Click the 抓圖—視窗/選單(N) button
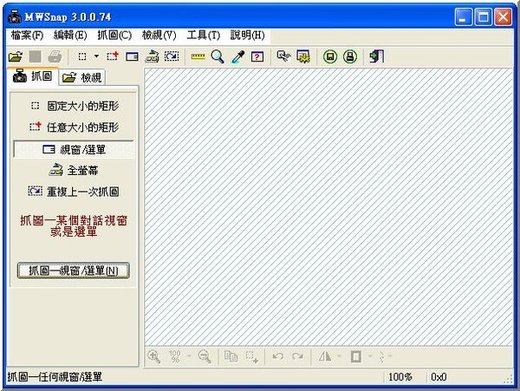Screen dimensions: 520x391 coord(73,270)
